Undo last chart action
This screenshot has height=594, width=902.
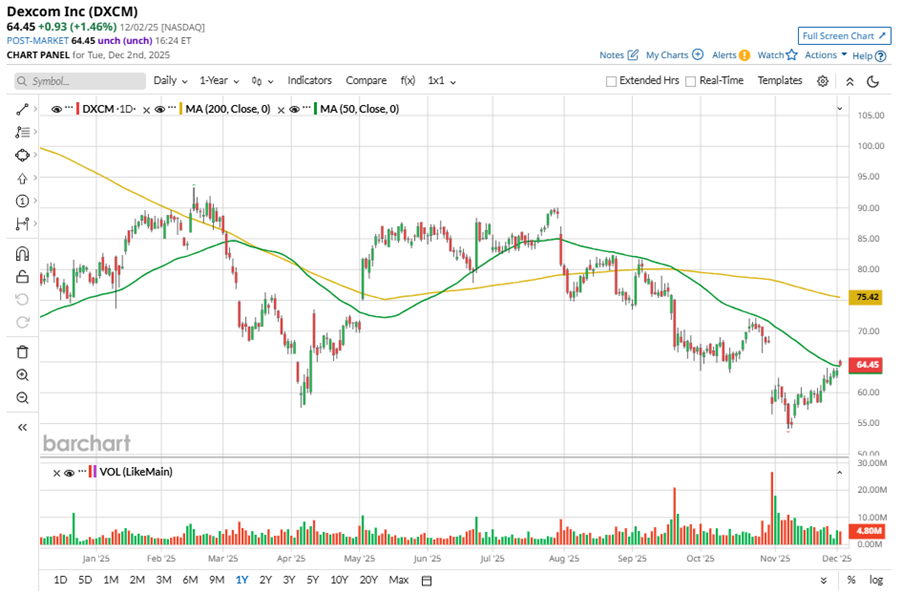[x=22, y=300]
